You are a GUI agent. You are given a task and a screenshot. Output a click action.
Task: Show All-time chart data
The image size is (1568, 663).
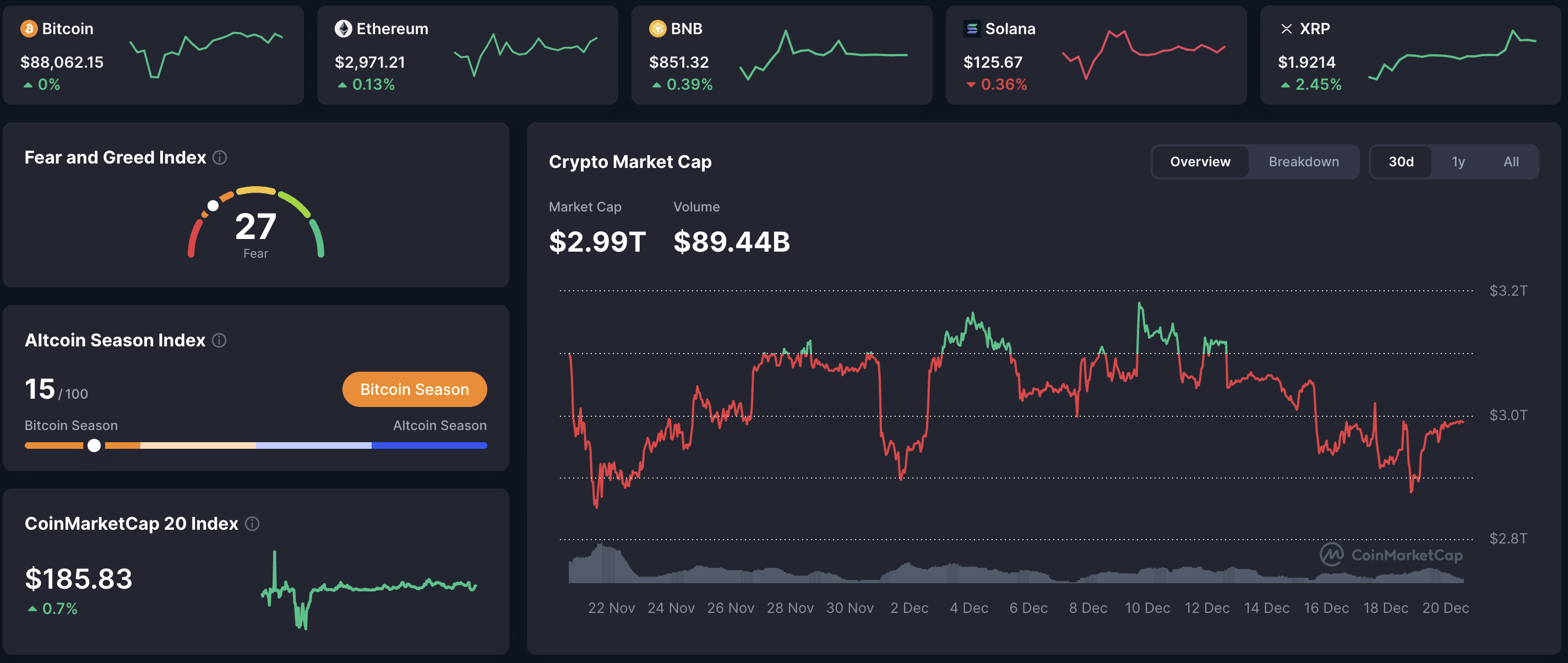pos(1511,161)
